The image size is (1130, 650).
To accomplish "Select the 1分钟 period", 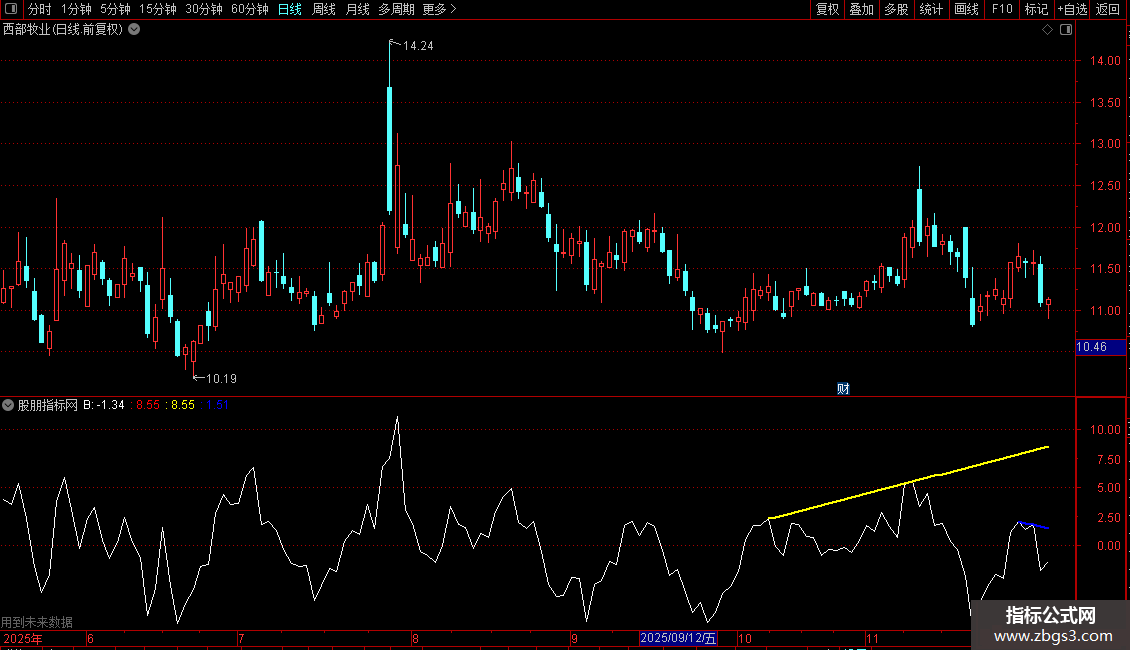I will click(76, 9).
